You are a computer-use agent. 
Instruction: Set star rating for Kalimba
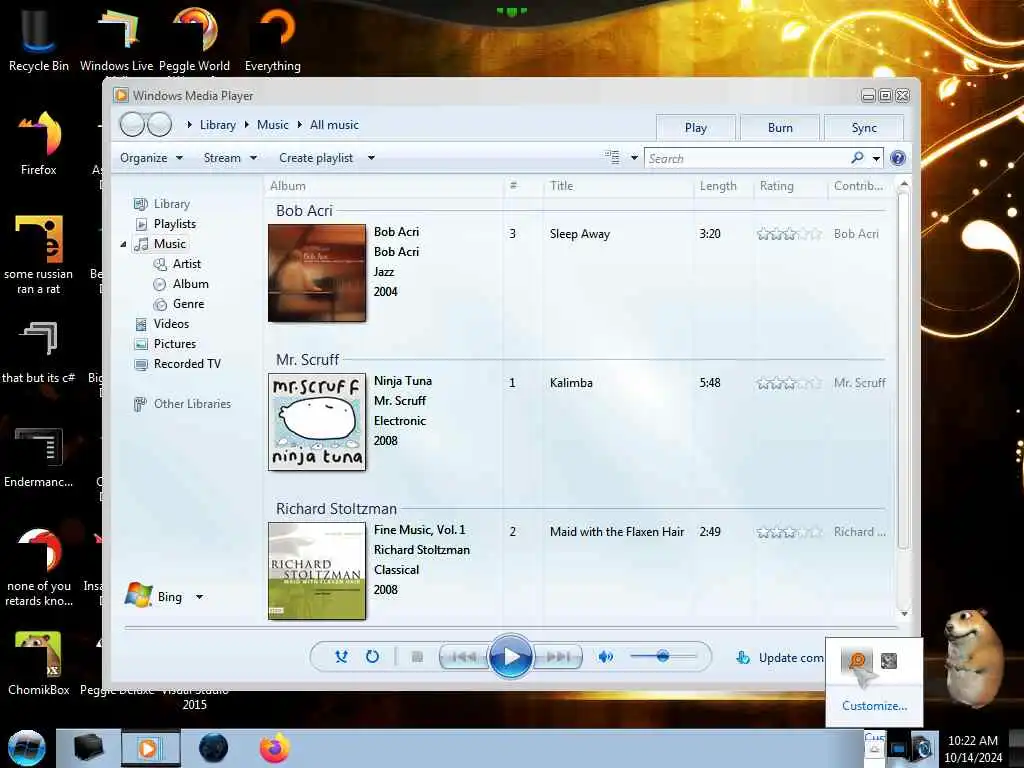(789, 383)
